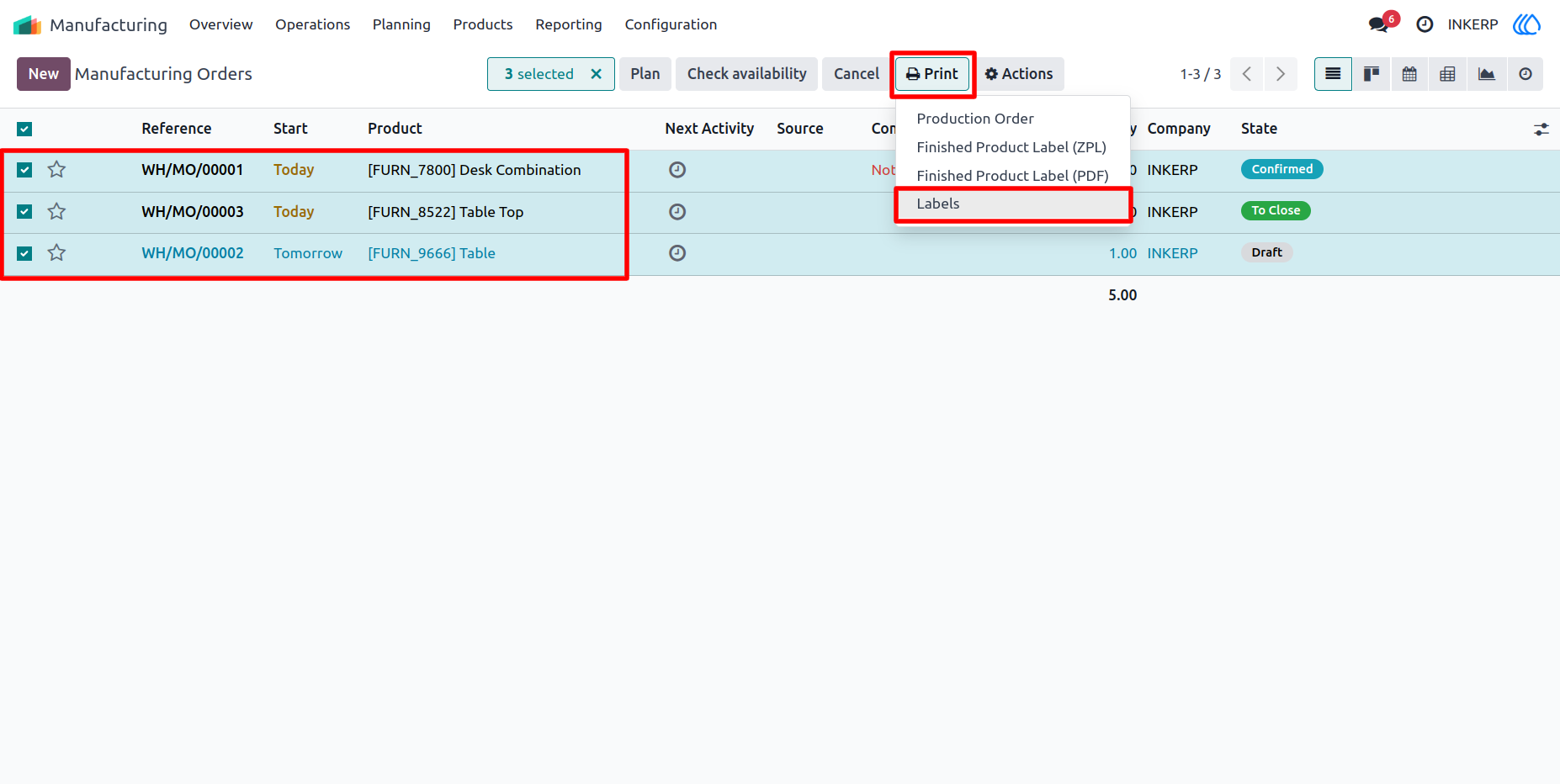Switch to list view

coord(1333,74)
